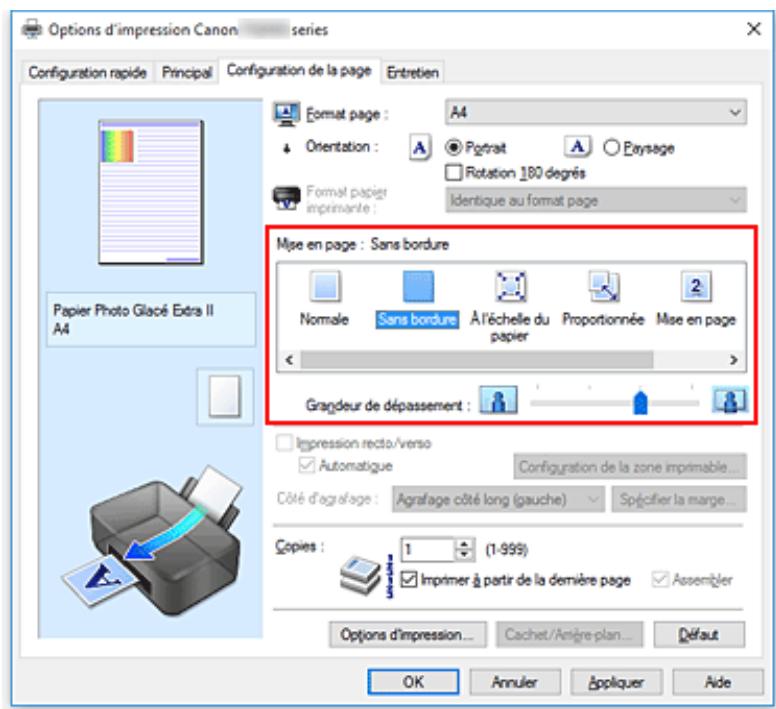Click the printer illustration graphic
This screenshot has height=709, width=776.
[153, 539]
